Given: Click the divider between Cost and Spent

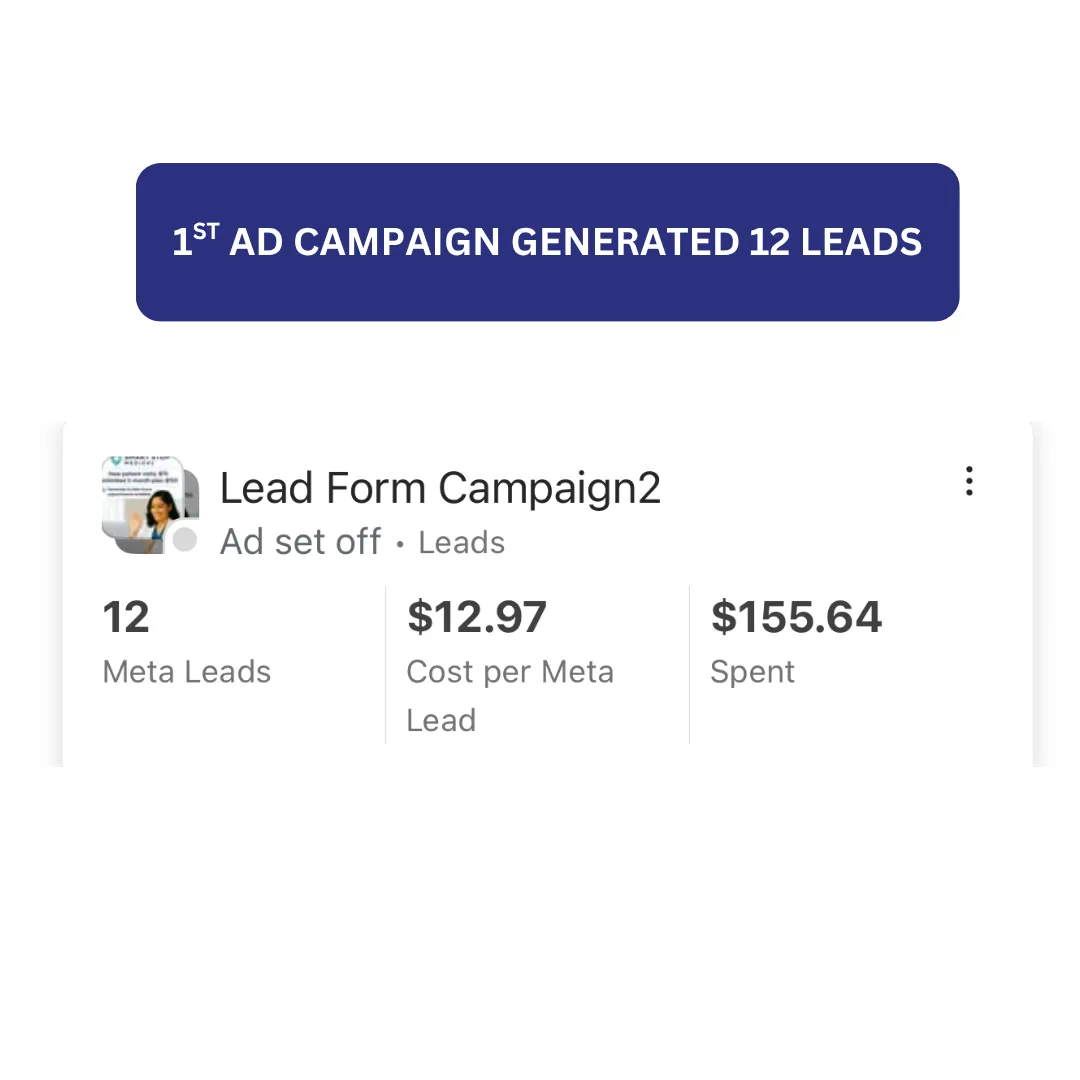Looking at the screenshot, I should [689, 665].
